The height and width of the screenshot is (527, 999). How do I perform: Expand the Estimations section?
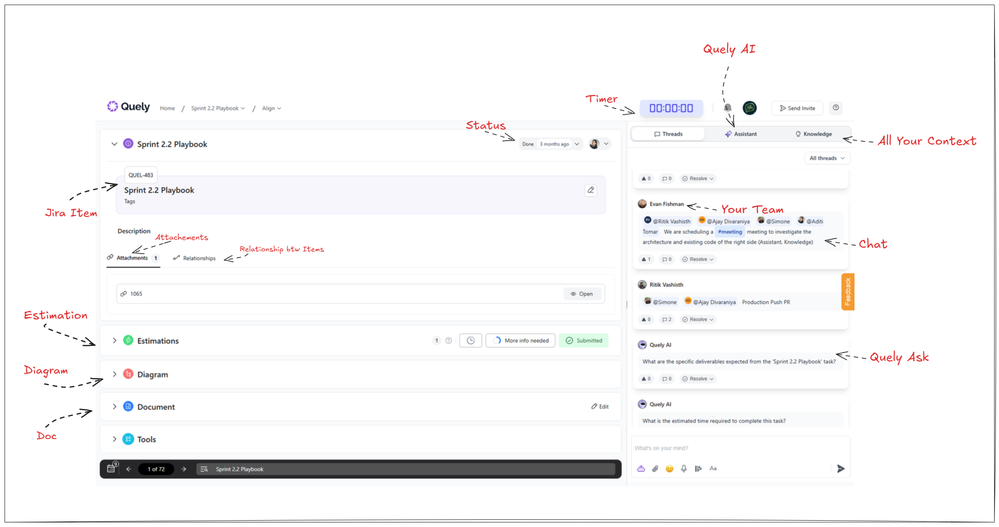[114, 340]
